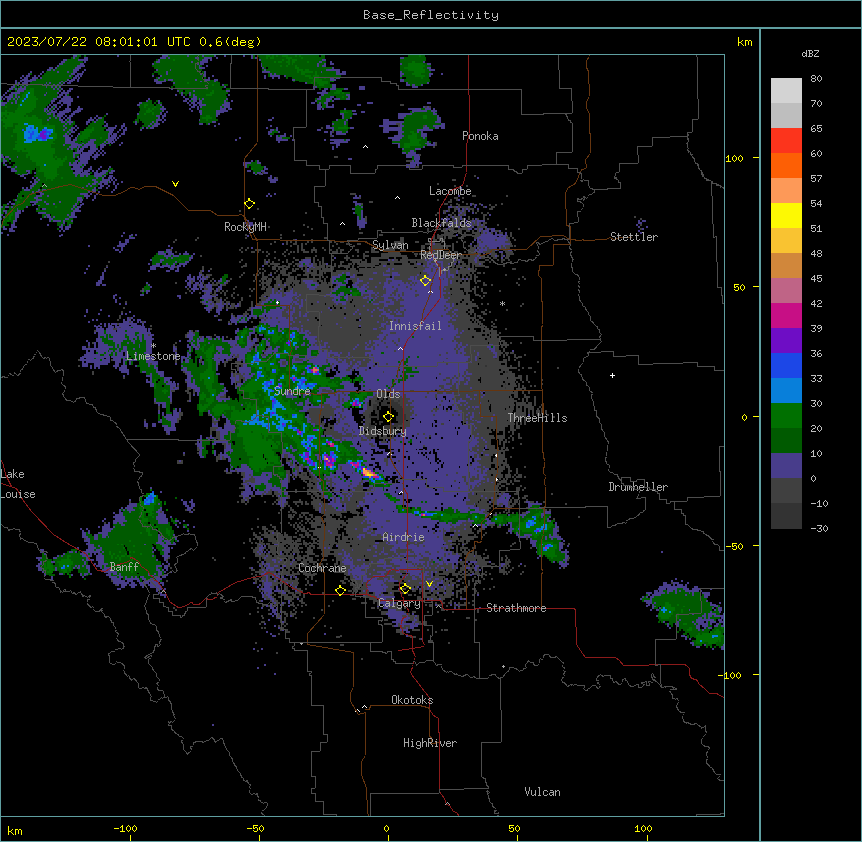Click the white plus marker west of Drumheller
862x842 pixels.
[612, 375]
